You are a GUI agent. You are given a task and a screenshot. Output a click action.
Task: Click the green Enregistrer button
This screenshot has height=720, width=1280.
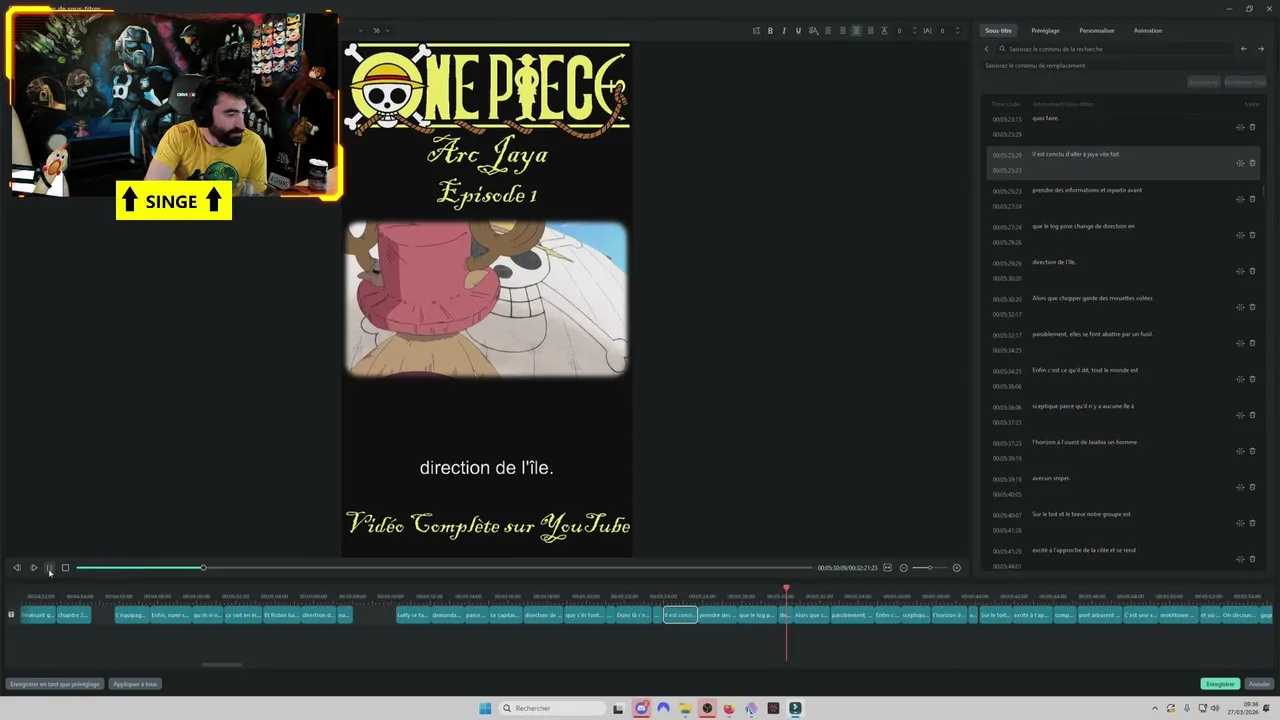pyautogui.click(x=1220, y=684)
